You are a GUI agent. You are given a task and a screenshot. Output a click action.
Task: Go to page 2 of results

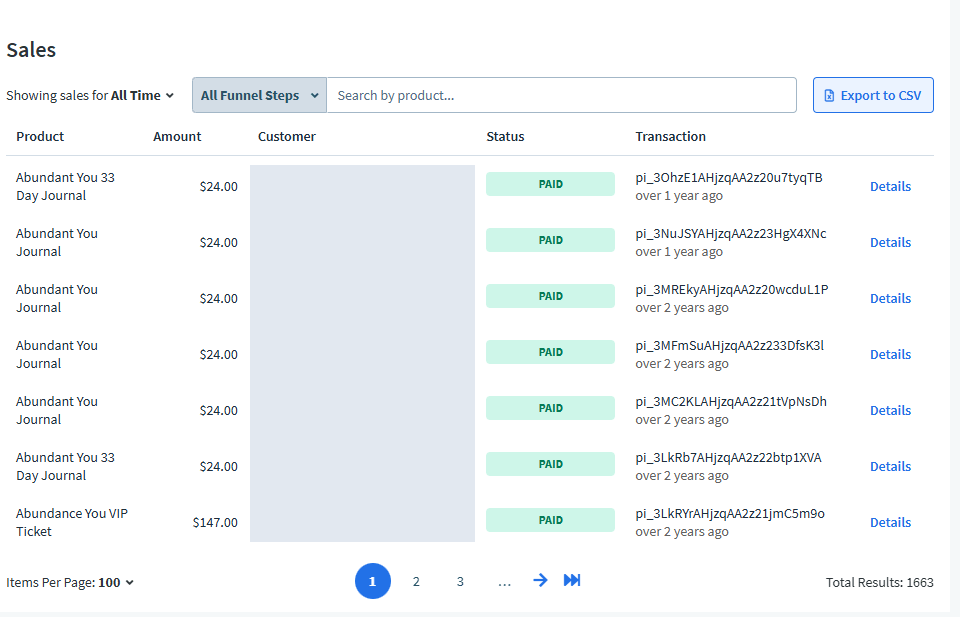(x=416, y=581)
